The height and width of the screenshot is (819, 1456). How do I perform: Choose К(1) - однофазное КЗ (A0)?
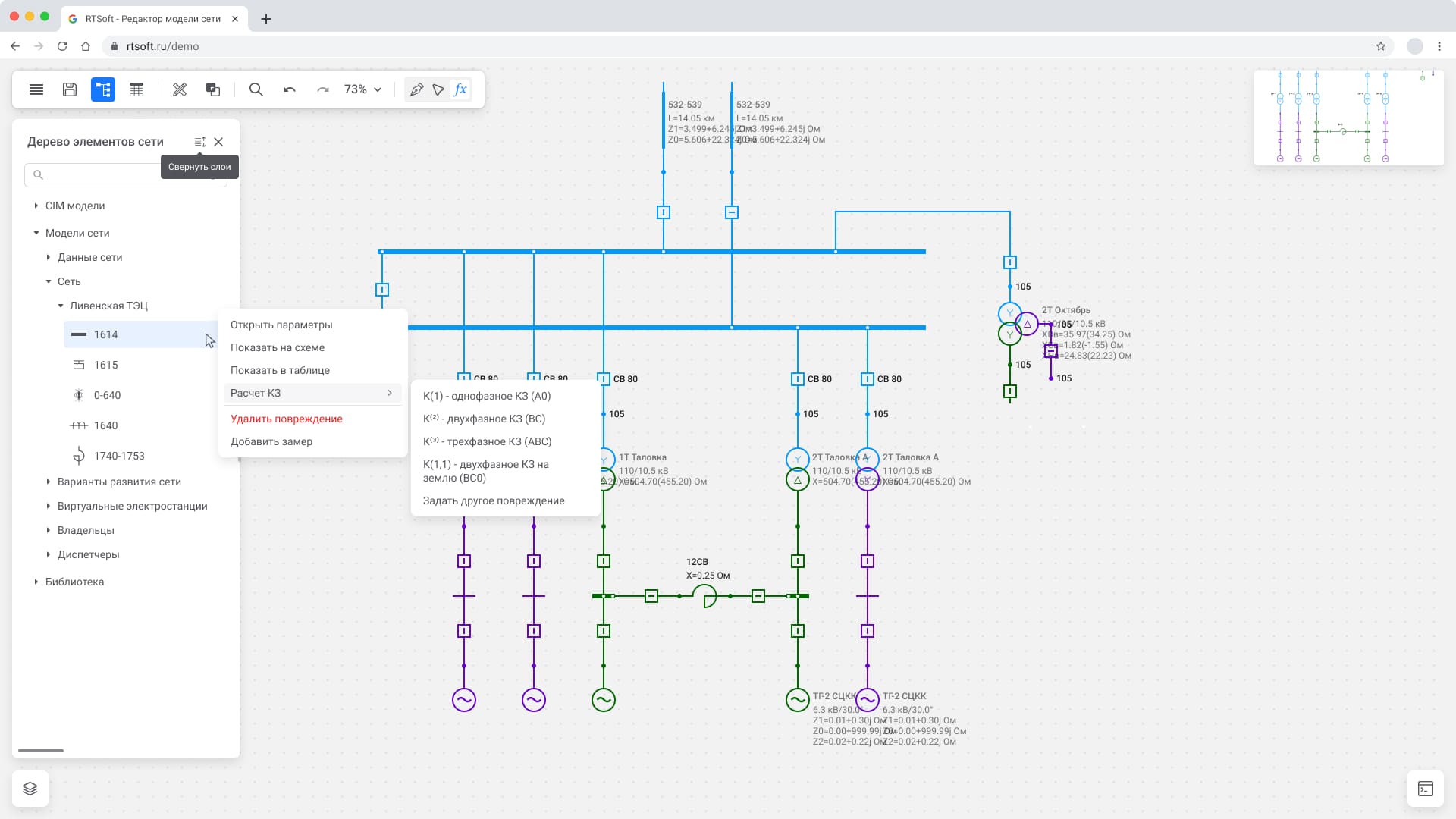tap(487, 396)
